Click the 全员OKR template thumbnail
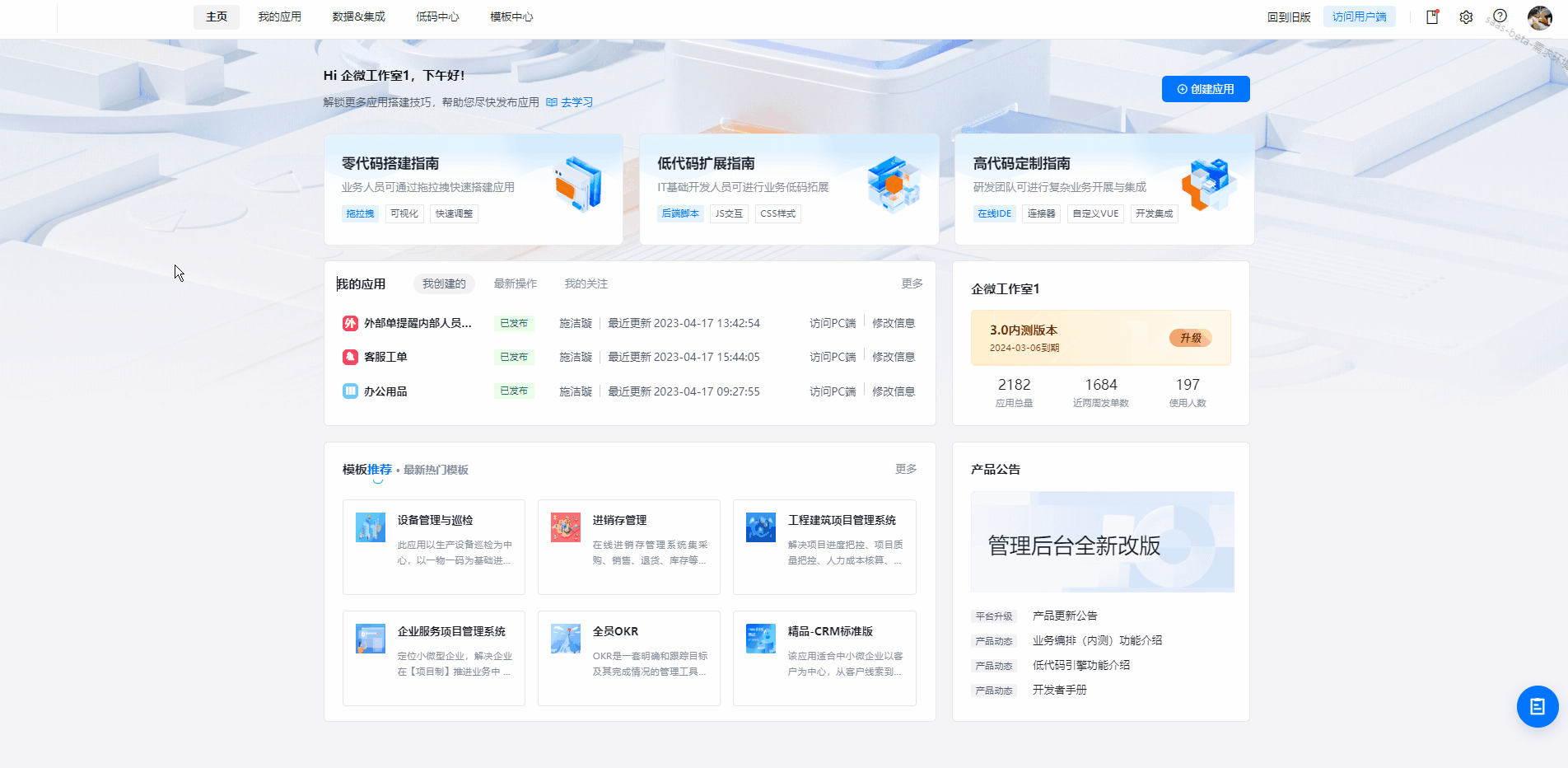1568x768 pixels. 566,638
